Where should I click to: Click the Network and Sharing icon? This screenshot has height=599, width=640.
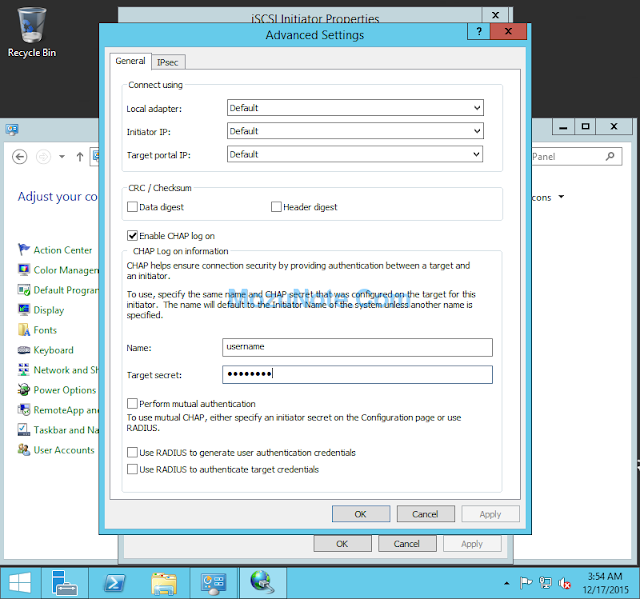click(x=24, y=370)
